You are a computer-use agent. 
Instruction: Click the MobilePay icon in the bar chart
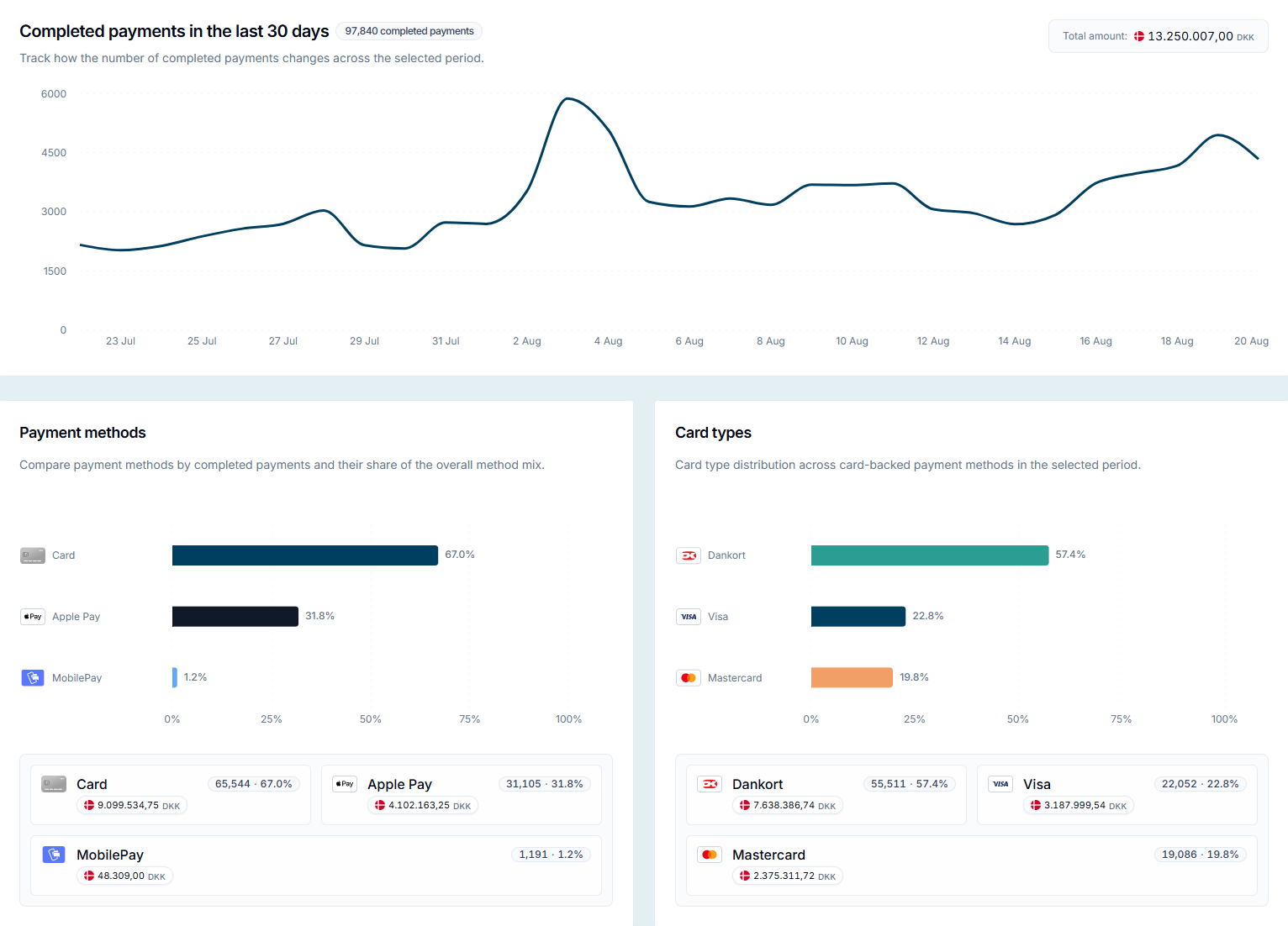(33, 678)
